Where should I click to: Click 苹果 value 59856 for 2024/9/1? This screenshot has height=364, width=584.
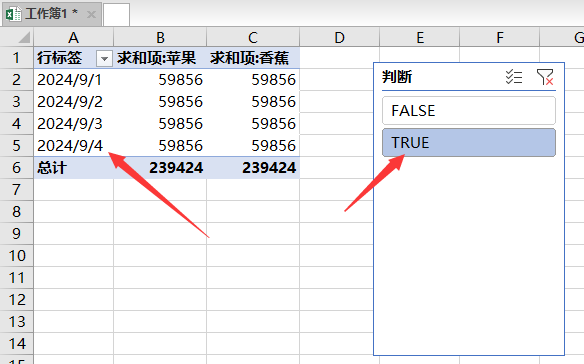click(x=160, y=80)
